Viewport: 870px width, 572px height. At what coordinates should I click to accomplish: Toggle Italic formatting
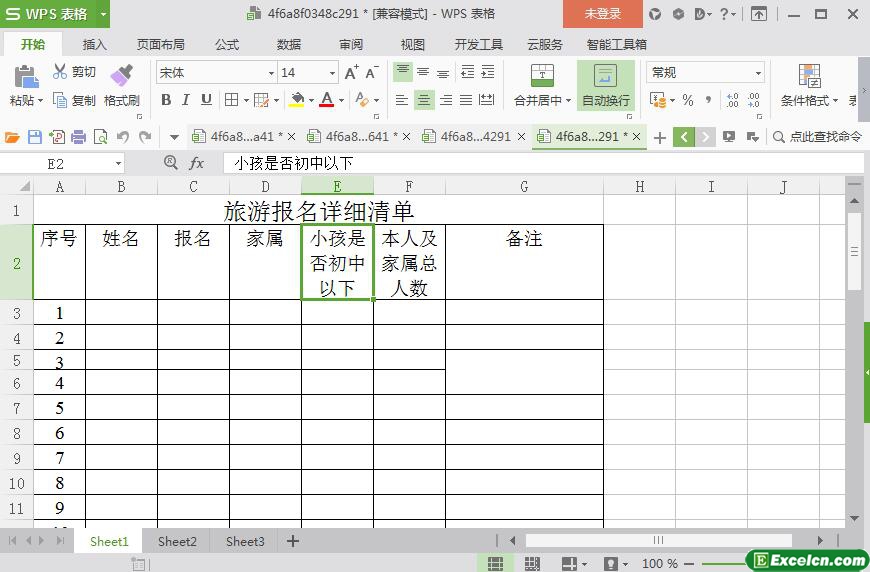[186, 100]
